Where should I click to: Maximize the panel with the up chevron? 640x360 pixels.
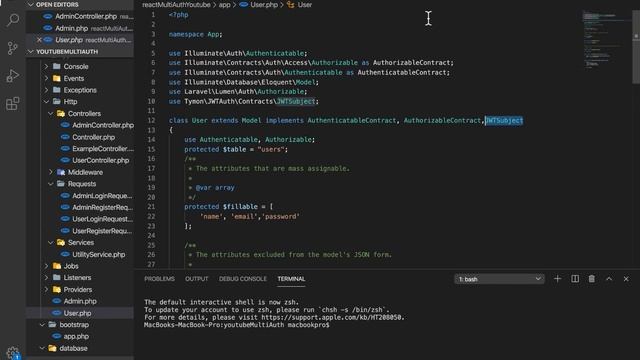coord(609,279)
